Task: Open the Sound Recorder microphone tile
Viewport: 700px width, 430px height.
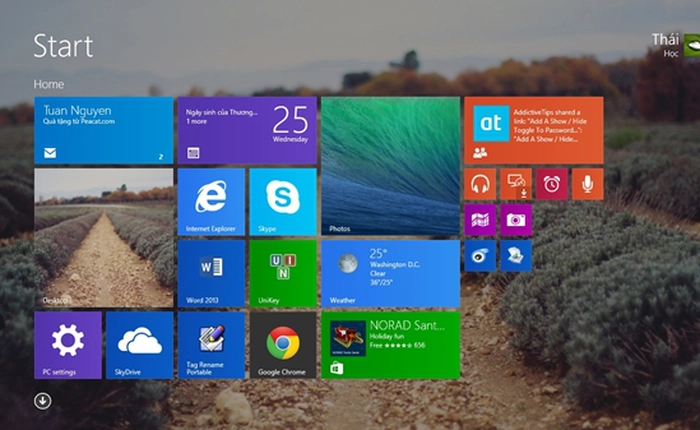Action: click(588, 184)
